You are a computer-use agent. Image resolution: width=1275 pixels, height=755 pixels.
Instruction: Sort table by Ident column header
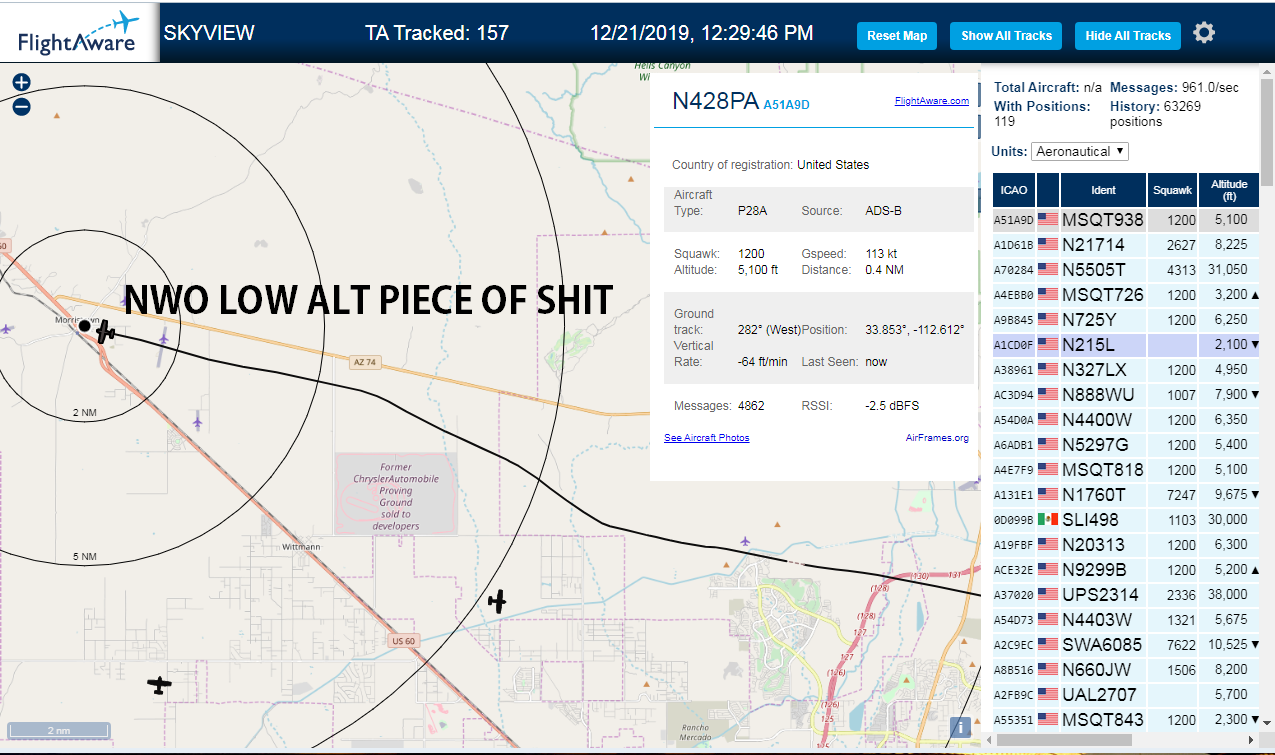coord(1103,190)
